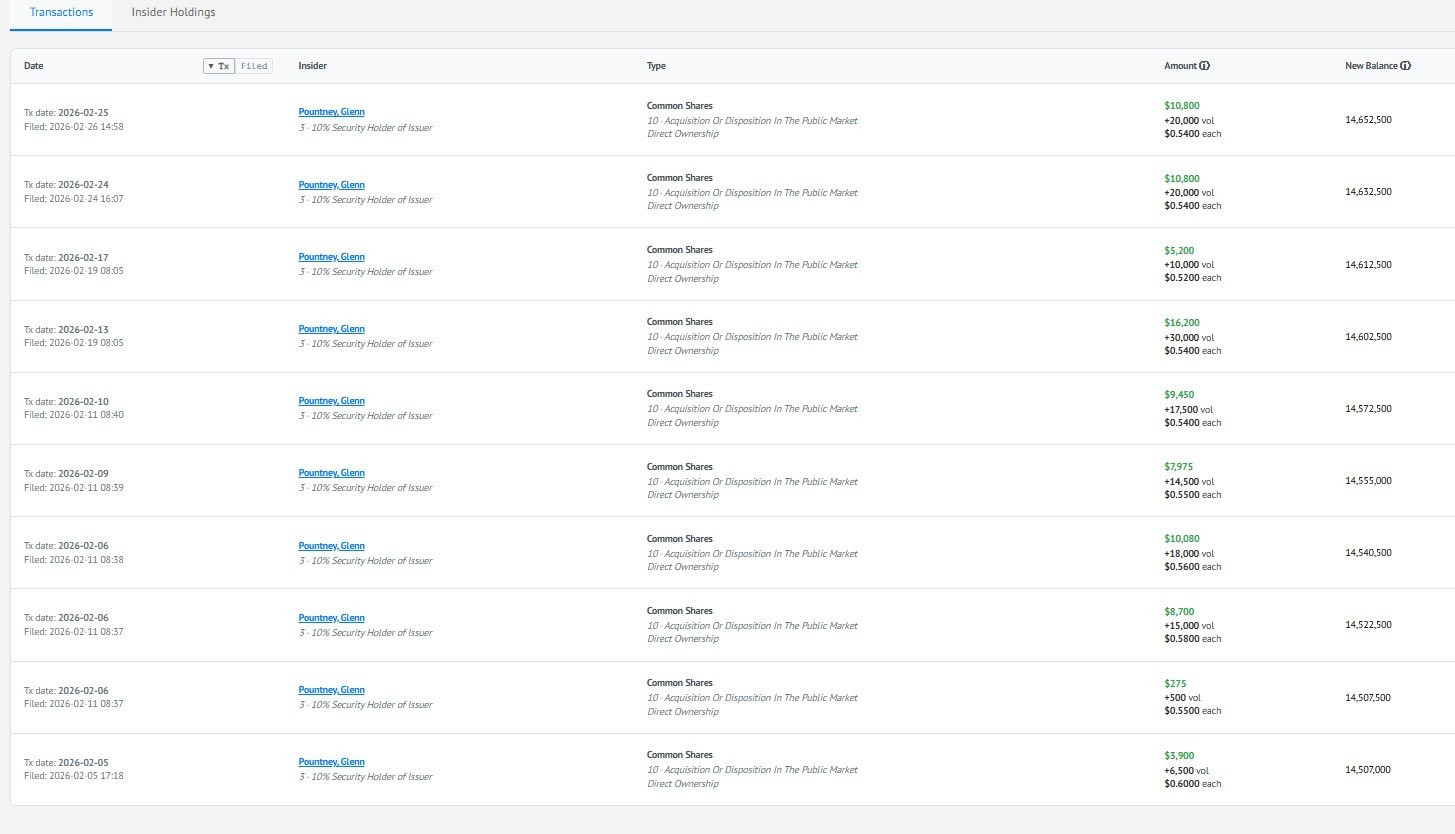Select the $16,200 amount value
1455x834 pixels.
pos(1182,323)
